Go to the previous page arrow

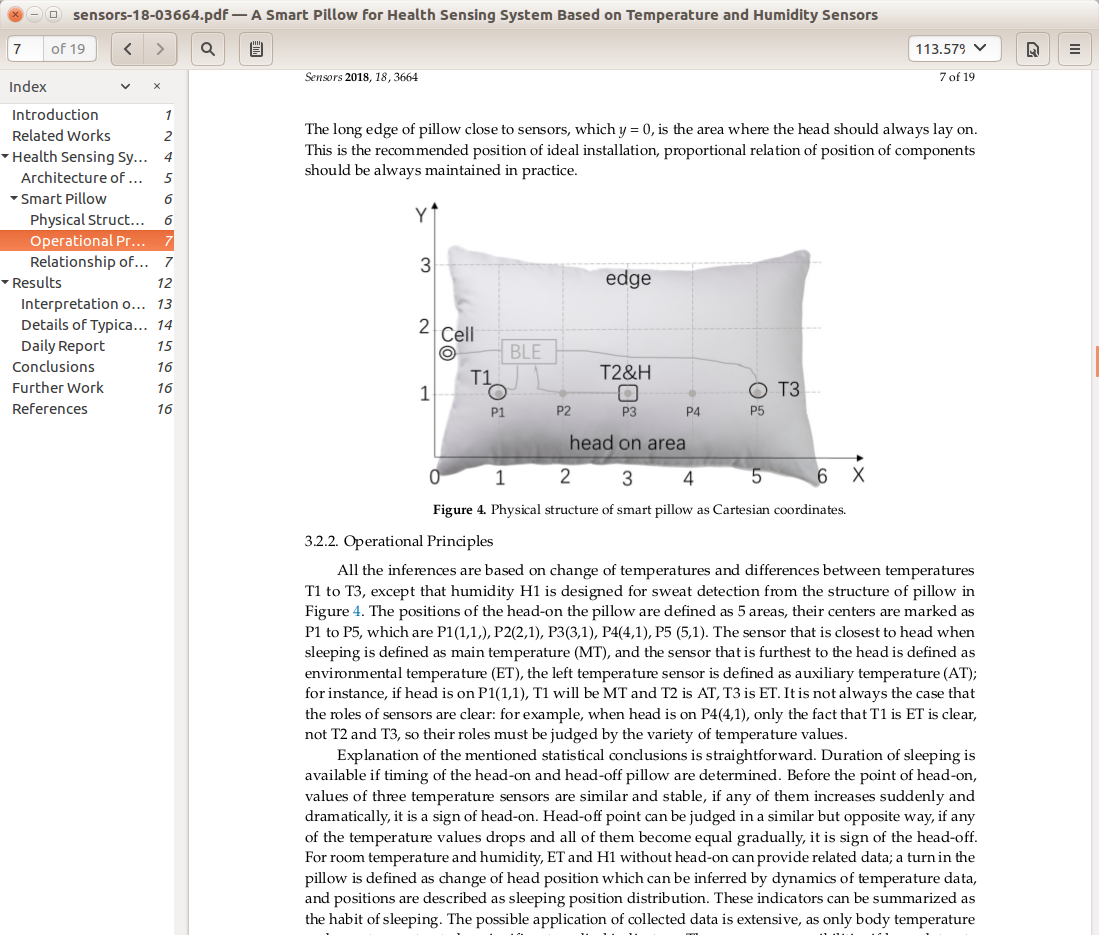tap(128, 49)
